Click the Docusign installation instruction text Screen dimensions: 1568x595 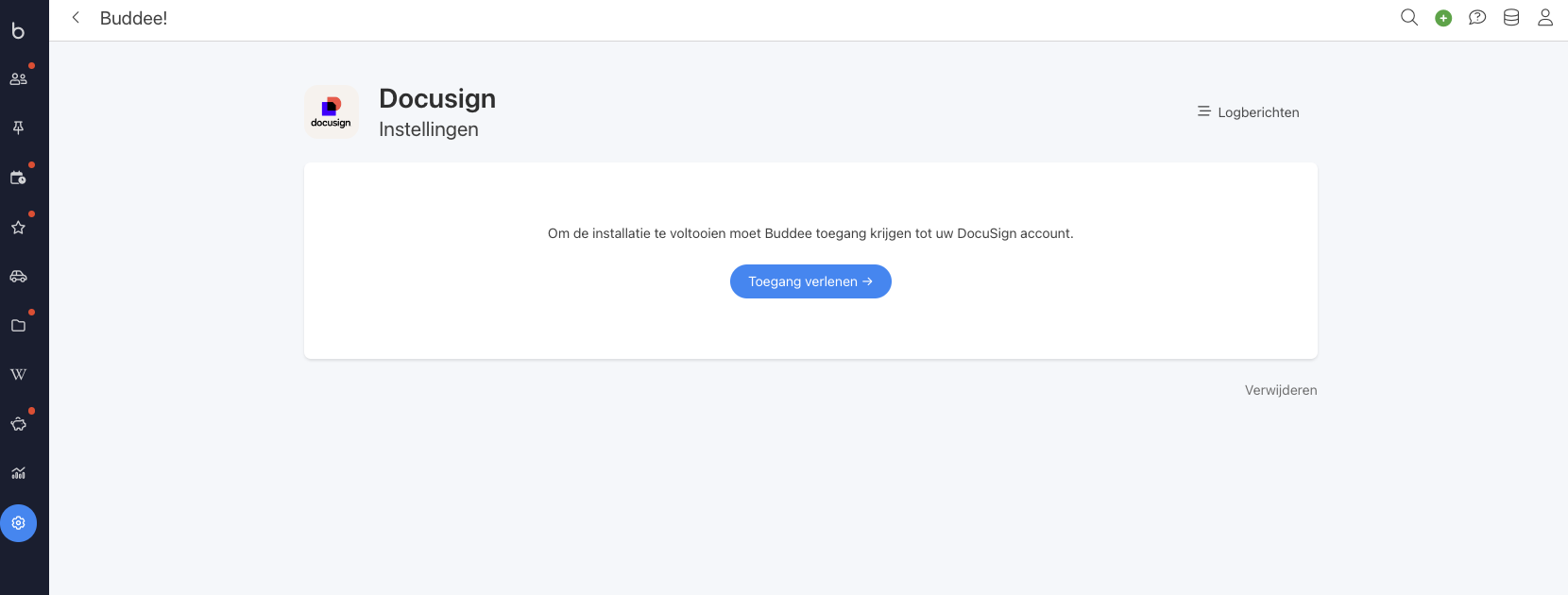pyautogui.click(x=810, y=233)
